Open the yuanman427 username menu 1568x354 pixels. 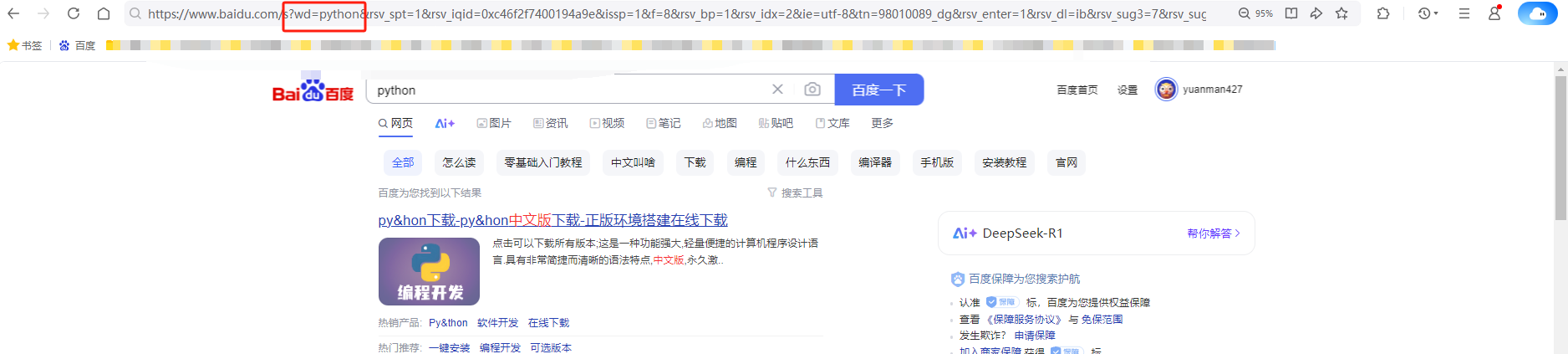coord(1212,90)
